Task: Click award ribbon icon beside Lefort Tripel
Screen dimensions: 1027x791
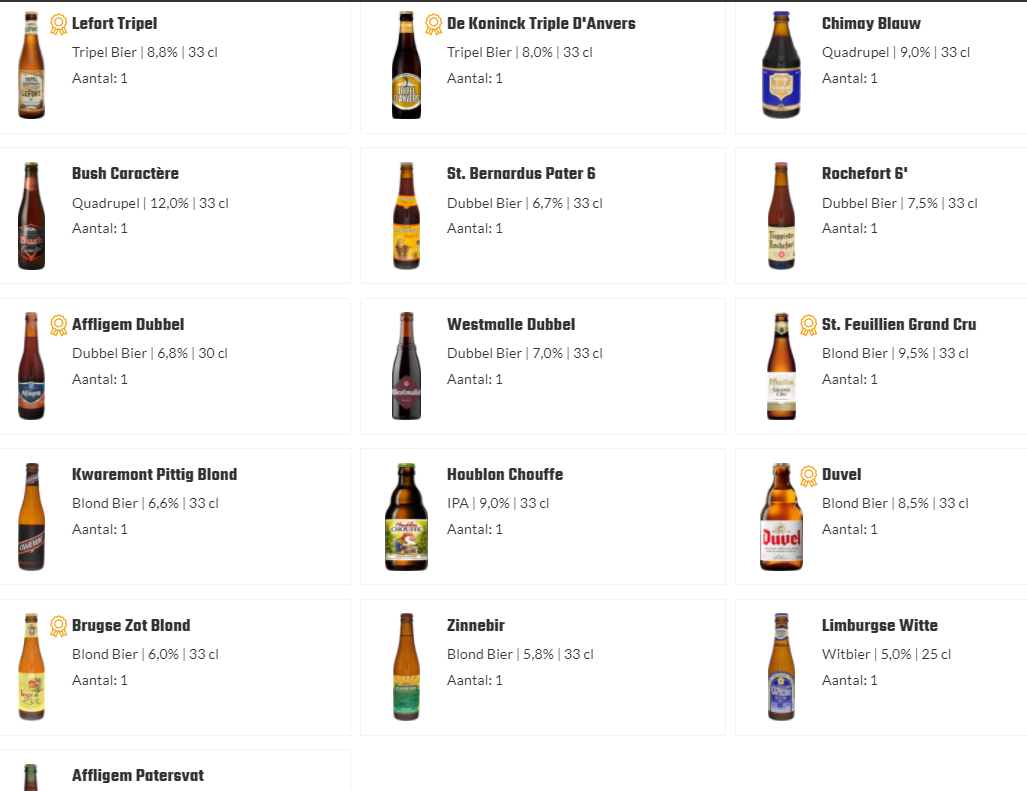Action: coord(59,24)
